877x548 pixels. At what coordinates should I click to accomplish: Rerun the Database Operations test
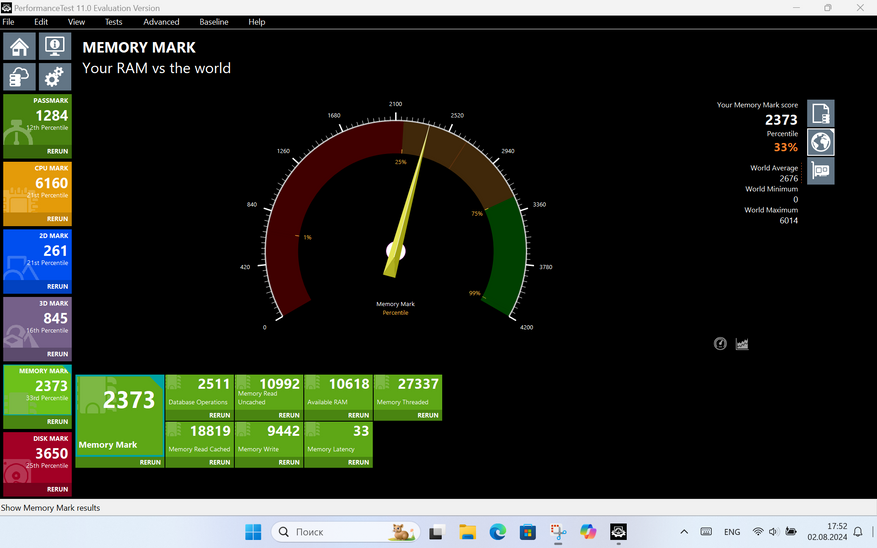(219, 415)
